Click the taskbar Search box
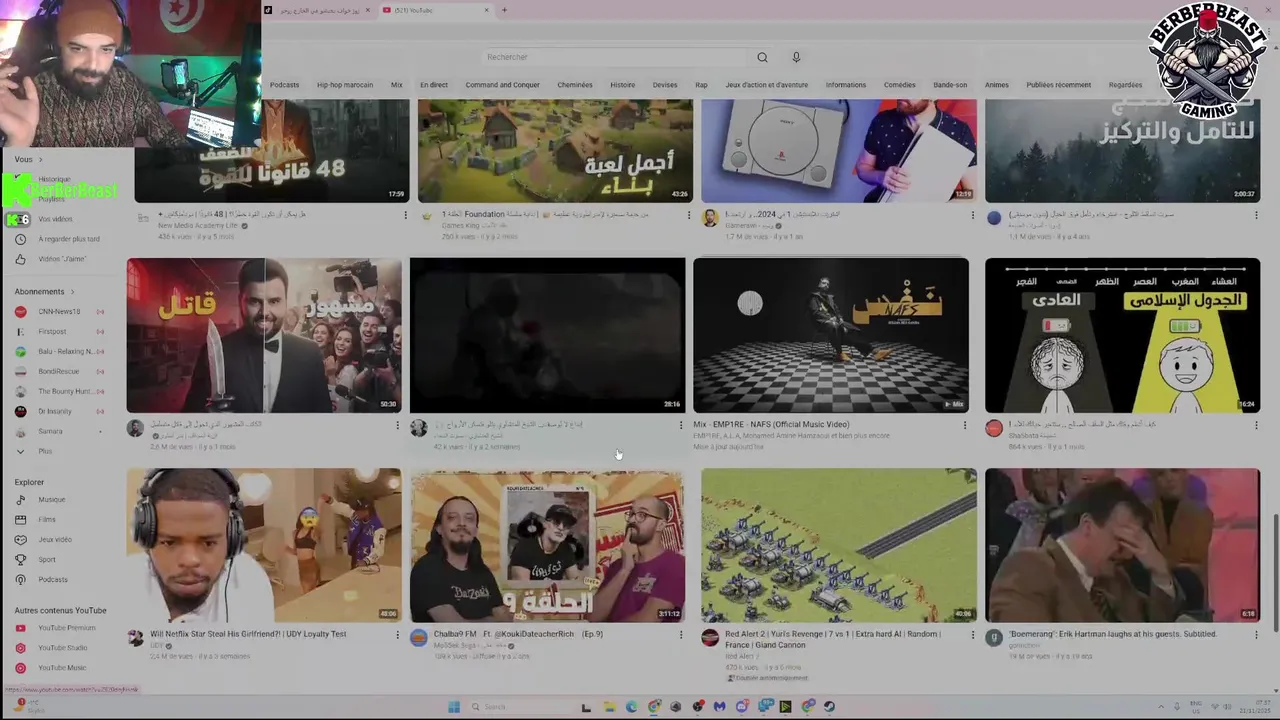This screenshot has height=720, width=1280. pos(520,707)
